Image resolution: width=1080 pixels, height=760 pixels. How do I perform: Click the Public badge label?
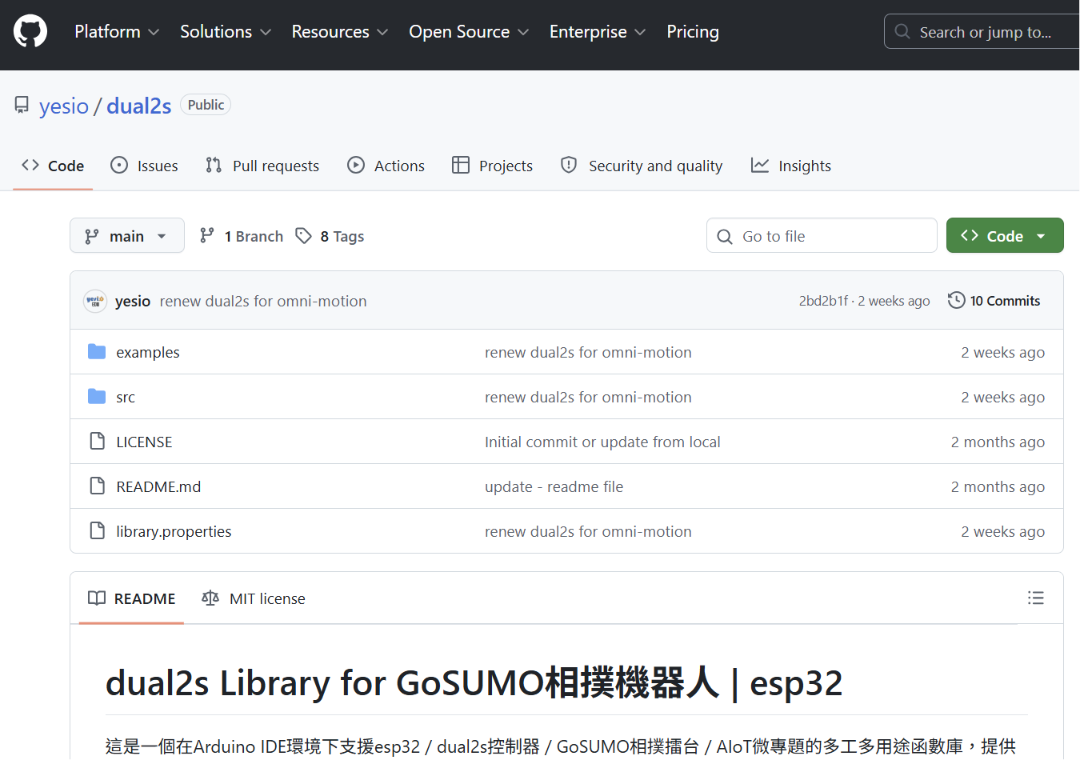point(205,105)
